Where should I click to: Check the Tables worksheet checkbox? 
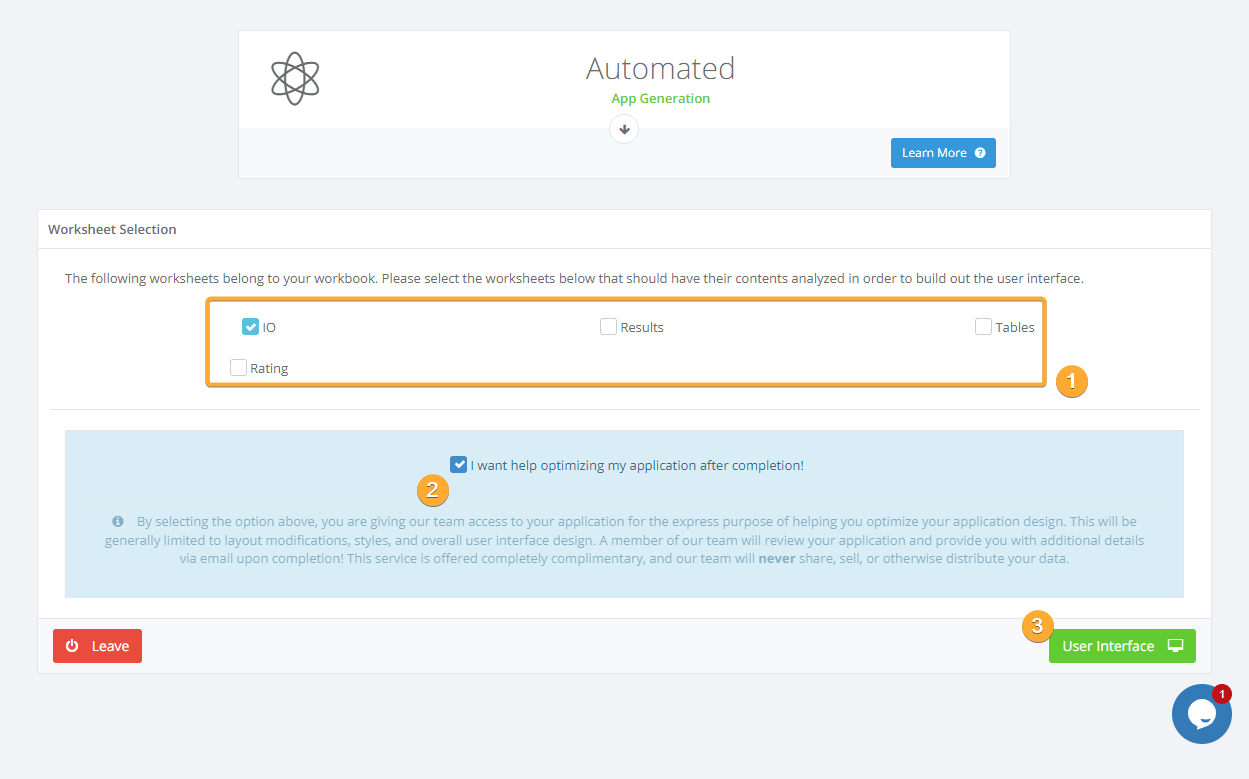[x=982, y=326]
